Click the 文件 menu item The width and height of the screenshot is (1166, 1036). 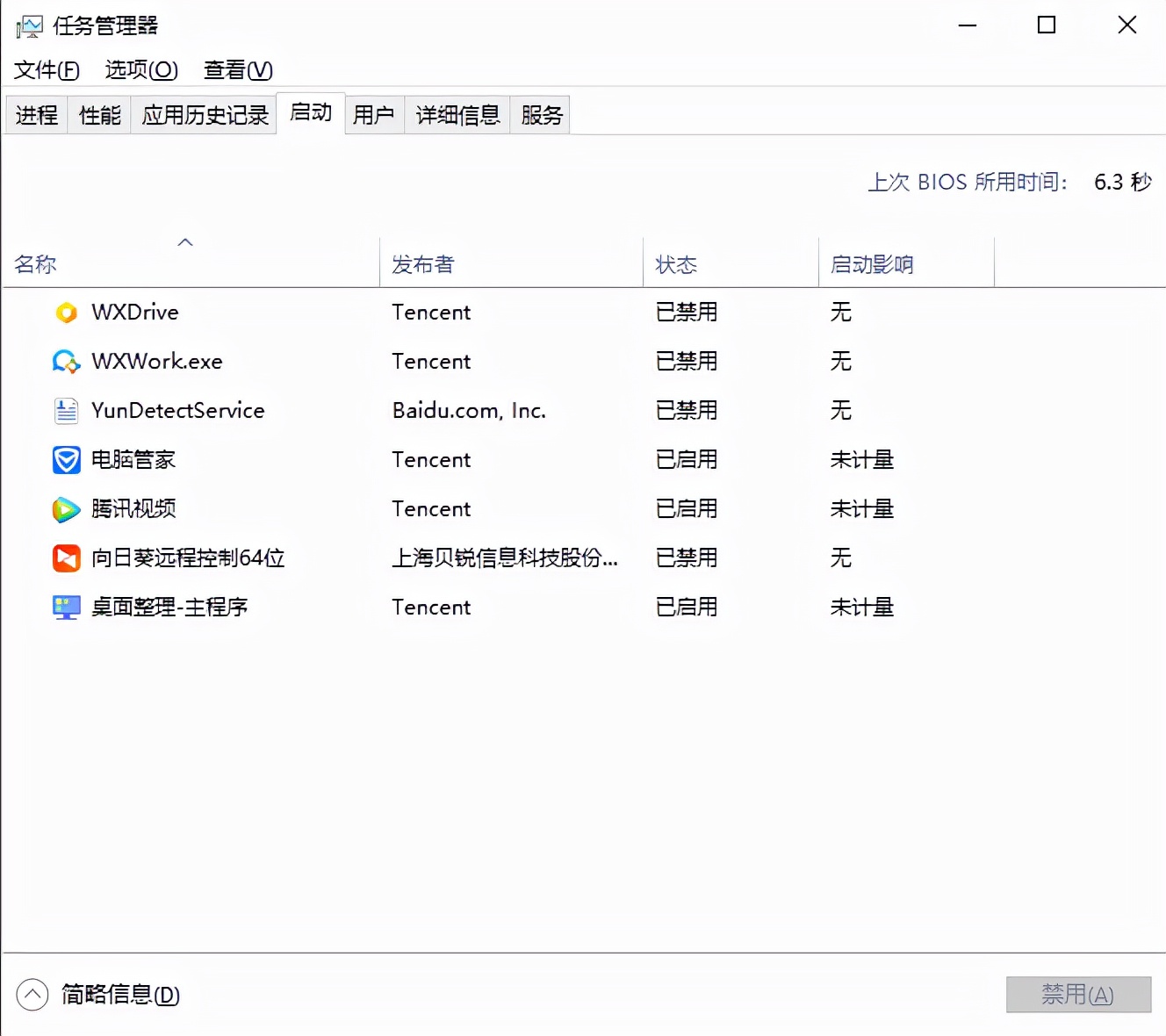coord(45,69)
